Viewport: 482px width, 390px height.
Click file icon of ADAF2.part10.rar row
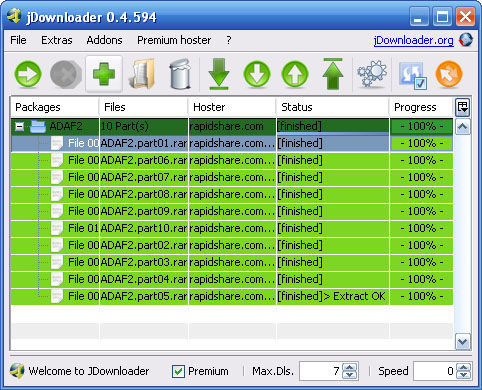tap(57, 228)
